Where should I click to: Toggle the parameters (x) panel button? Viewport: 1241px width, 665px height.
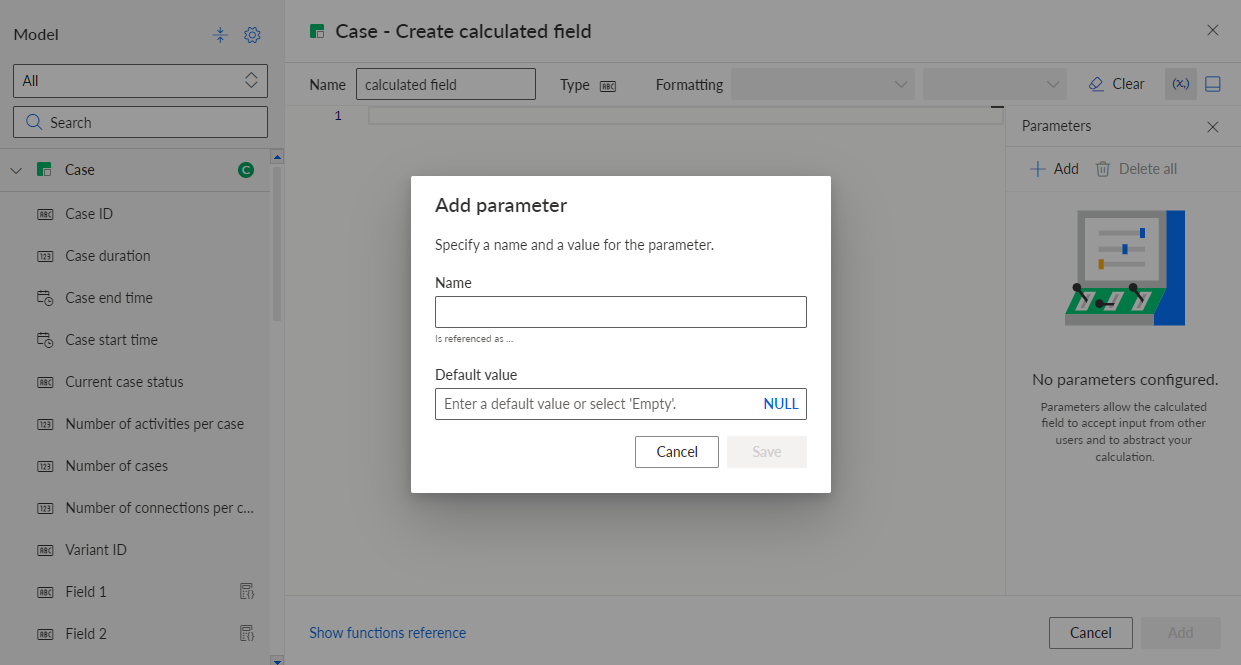(x=1181, y=84)
